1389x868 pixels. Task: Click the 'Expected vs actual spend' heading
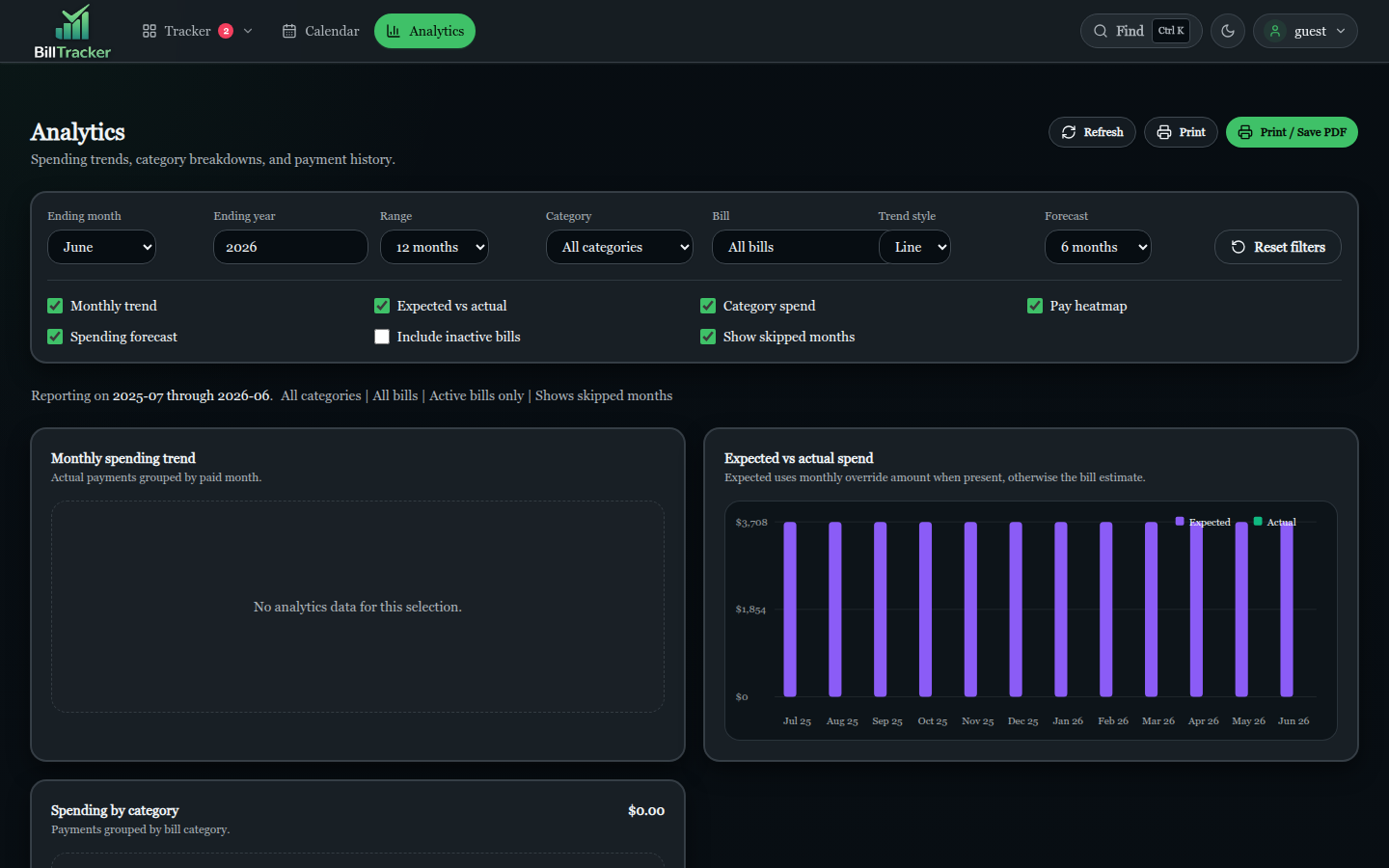[x=799, y=458]
